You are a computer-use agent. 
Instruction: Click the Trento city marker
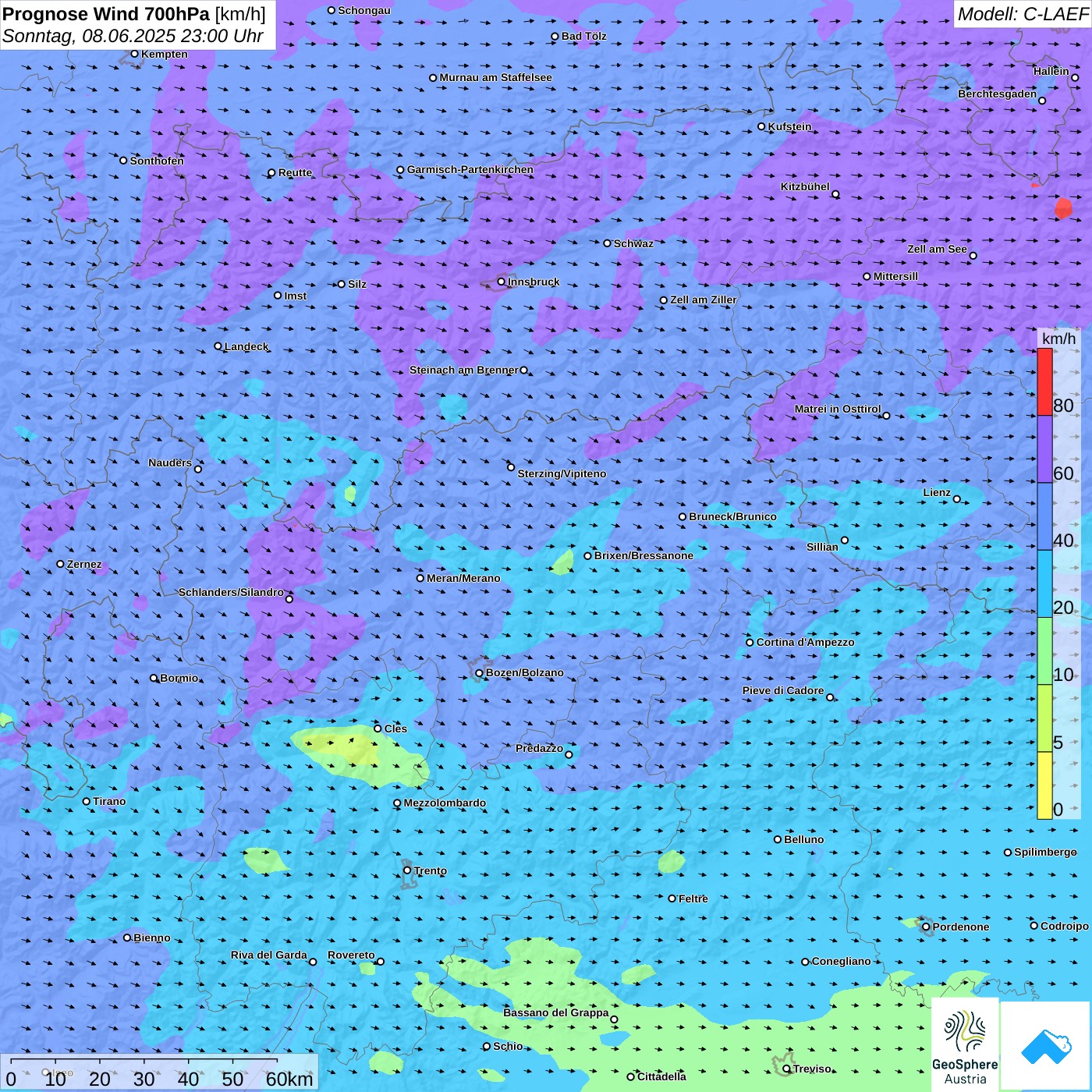pos(407,870)
